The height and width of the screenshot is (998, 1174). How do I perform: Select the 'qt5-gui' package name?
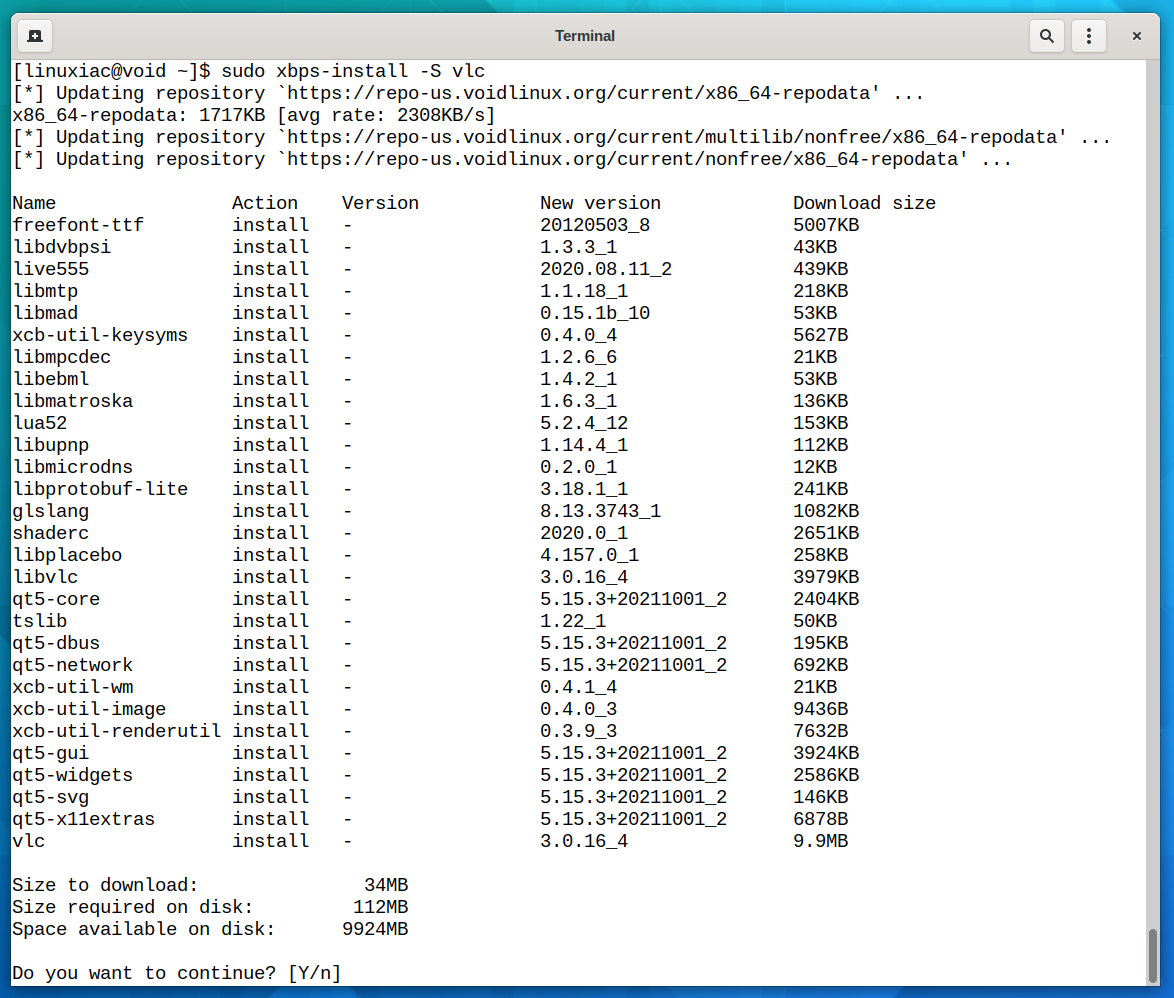pyautogui.click(x=51, y=753)
